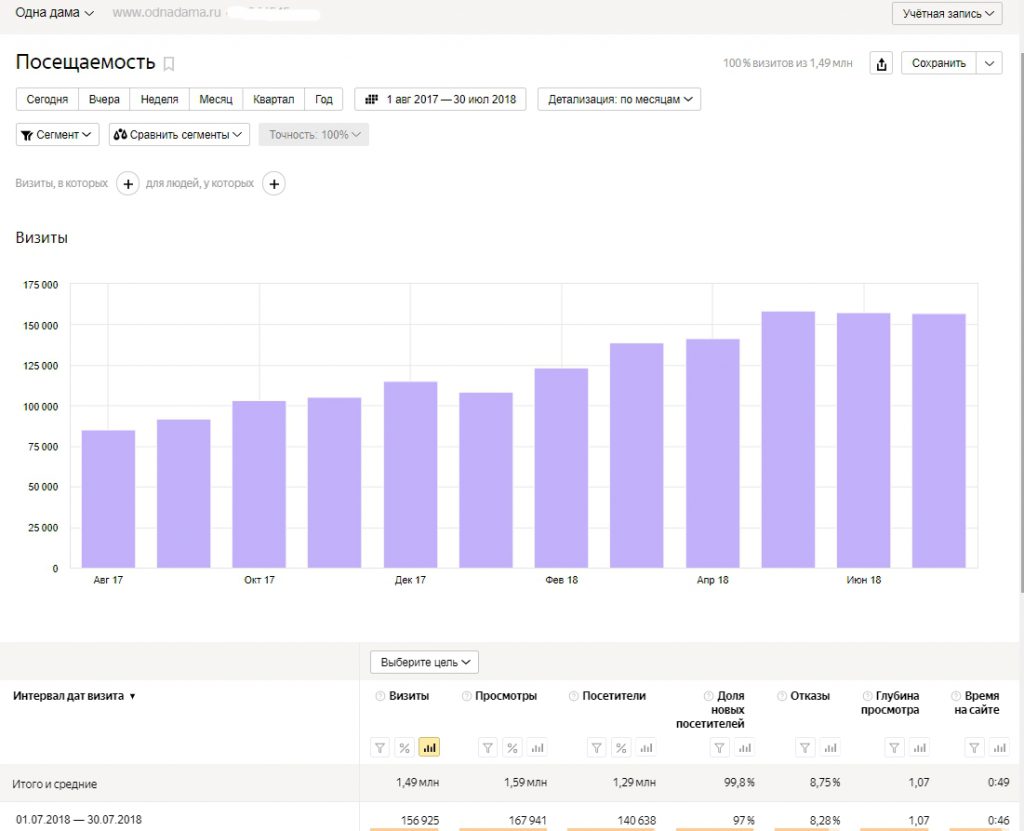The width and height of the screenshot is (1024, 831).
Task: Click the percent icon under Визиты column
Action: coord(404,747)
